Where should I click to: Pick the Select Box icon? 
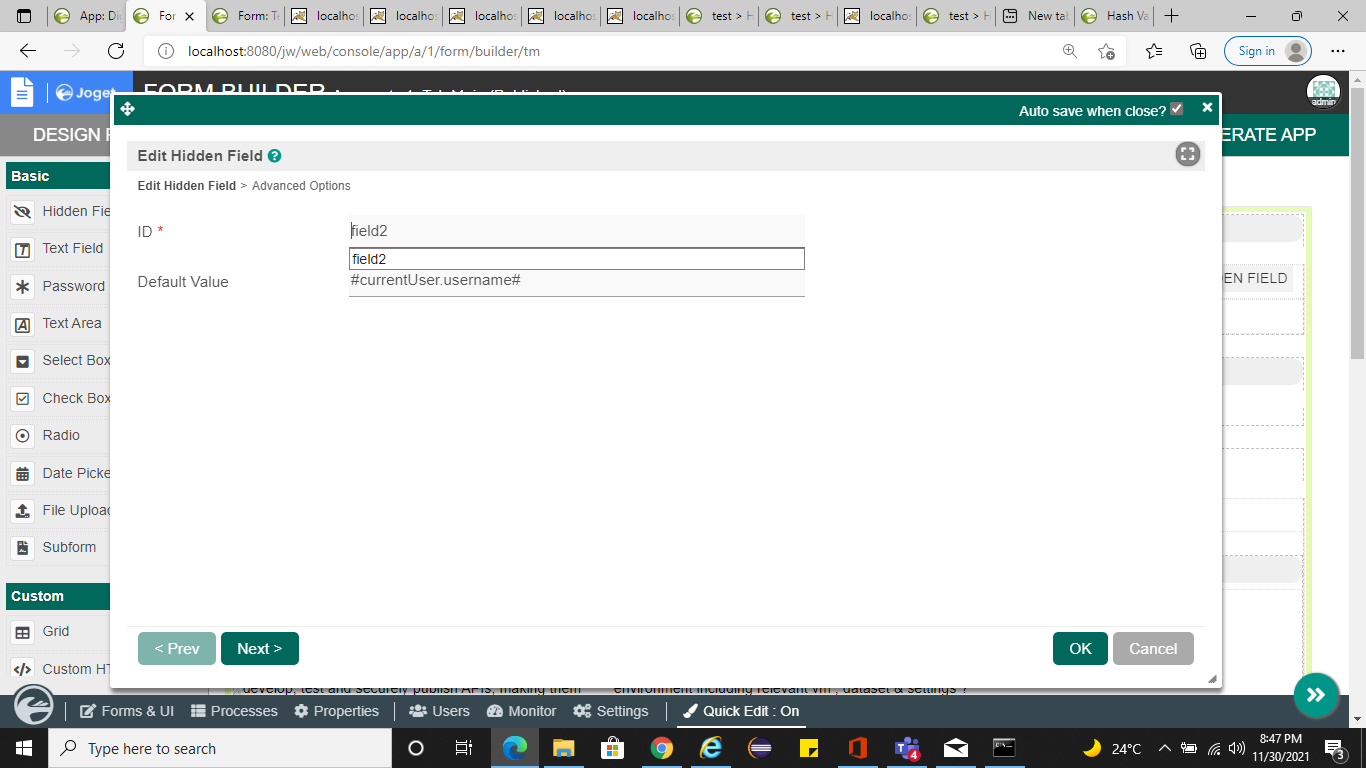[22, 361]
